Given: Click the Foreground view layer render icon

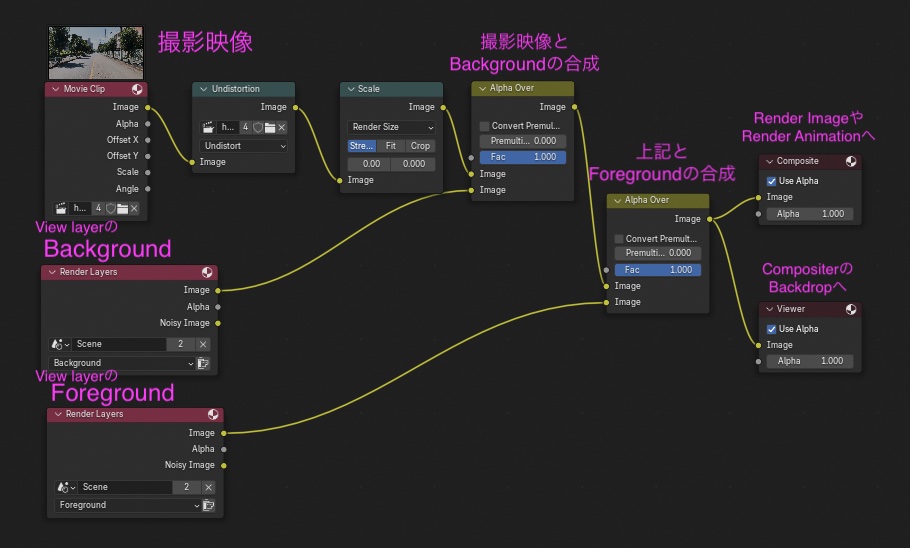Looking at the screenshot, I should (209, 505).
